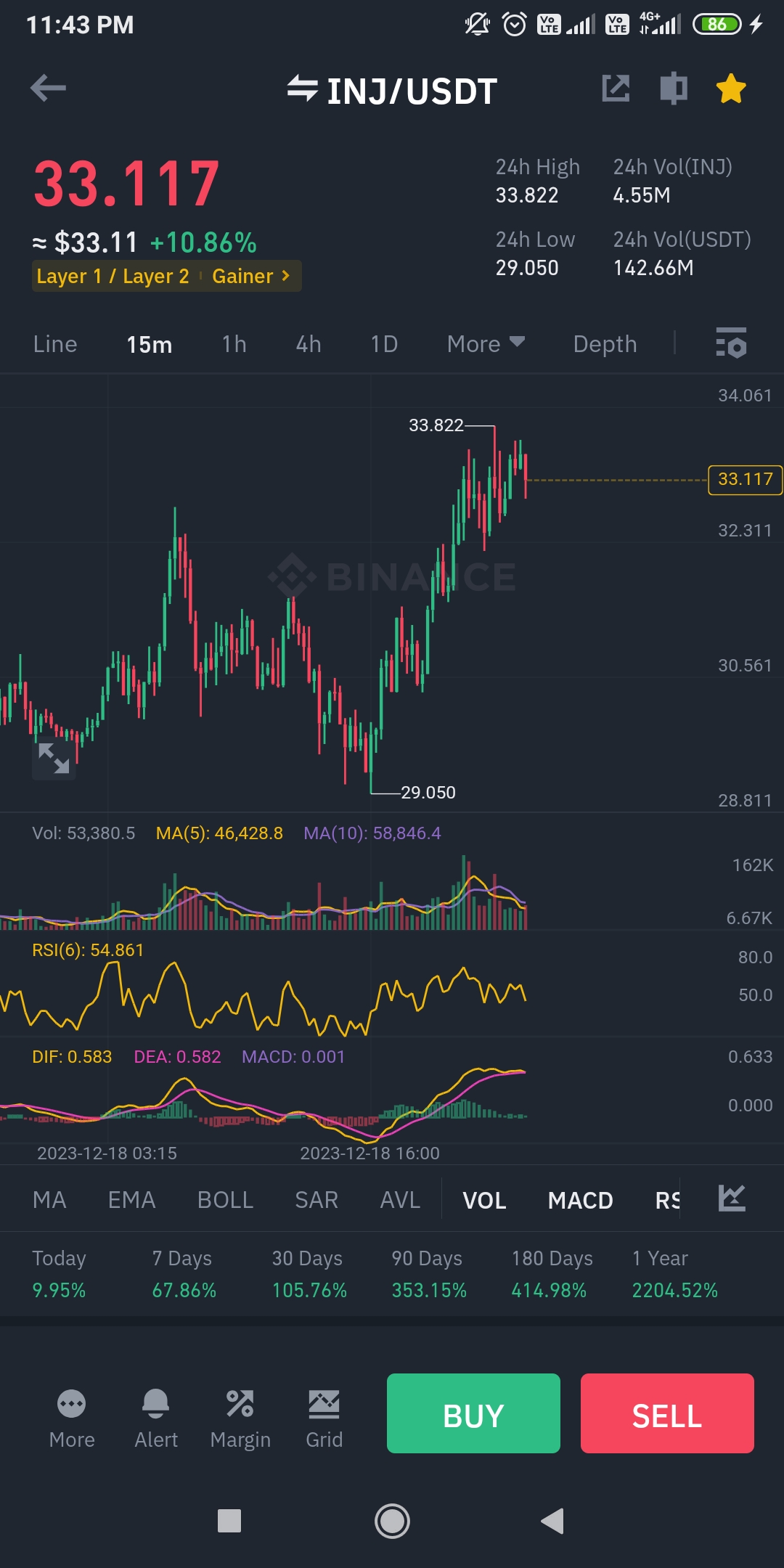Screen dimensions: 784x1568
Task: Toggle the MACD sub-indicator
Action: [580, 1201]
